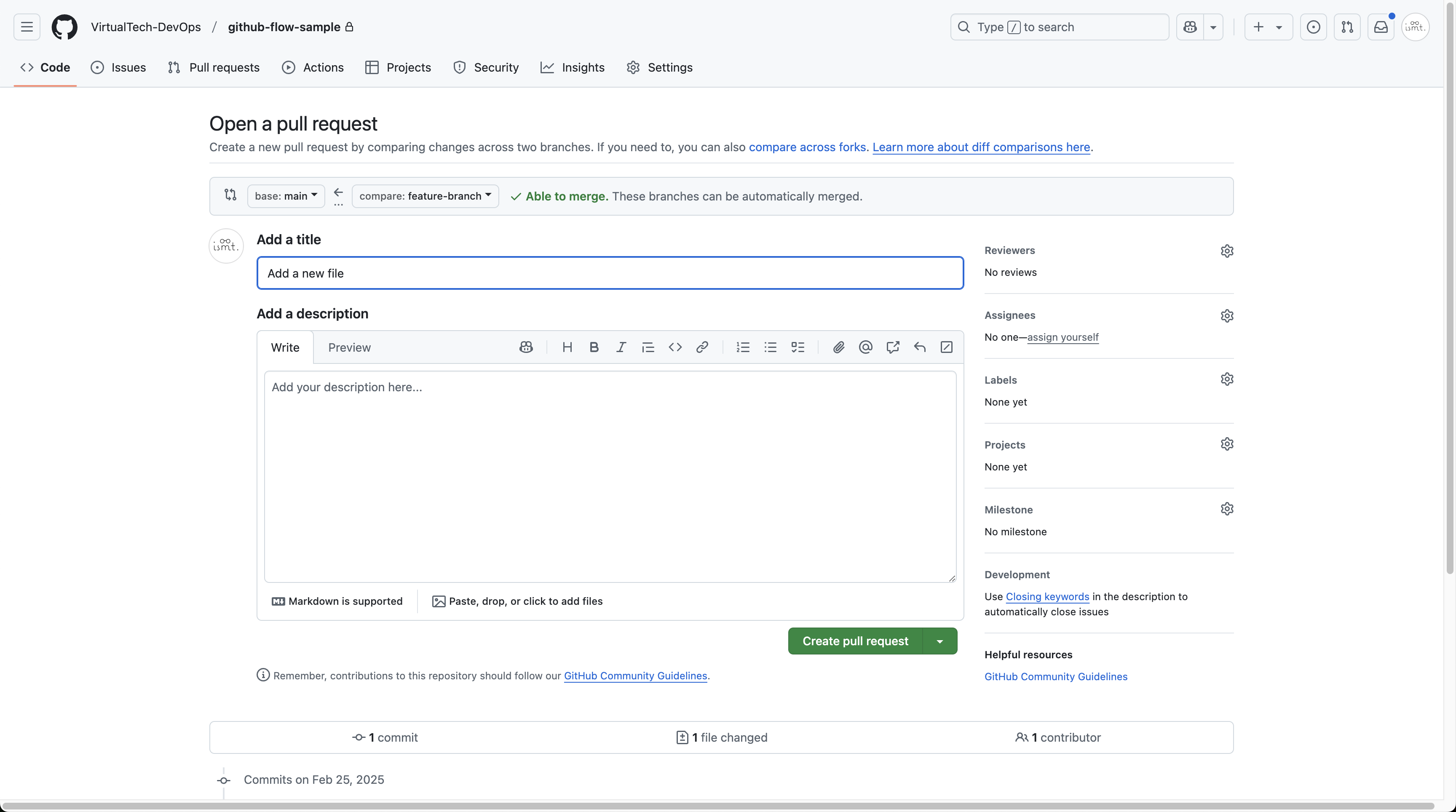Viewport: 1456px width, 812px height.
Task: Open the plus Create new dropdown
Action: click(x=1269, y=27)
